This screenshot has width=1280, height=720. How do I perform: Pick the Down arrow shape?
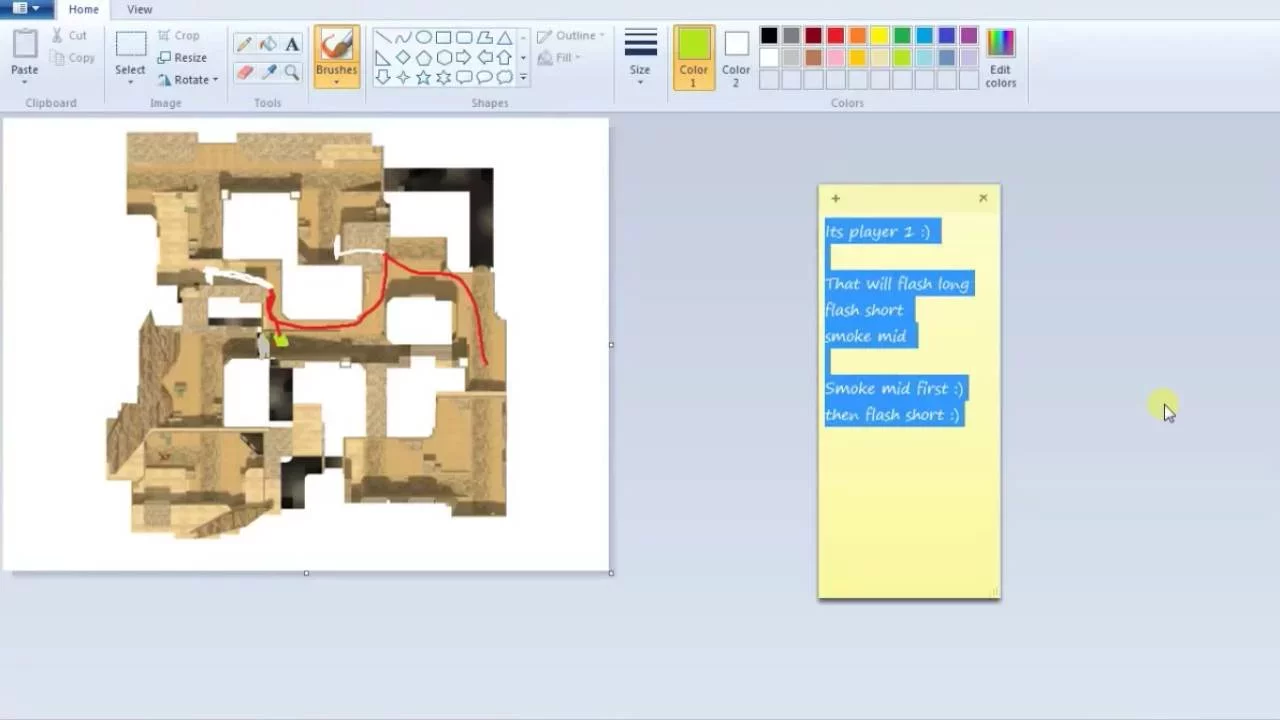tap(383, 77)
